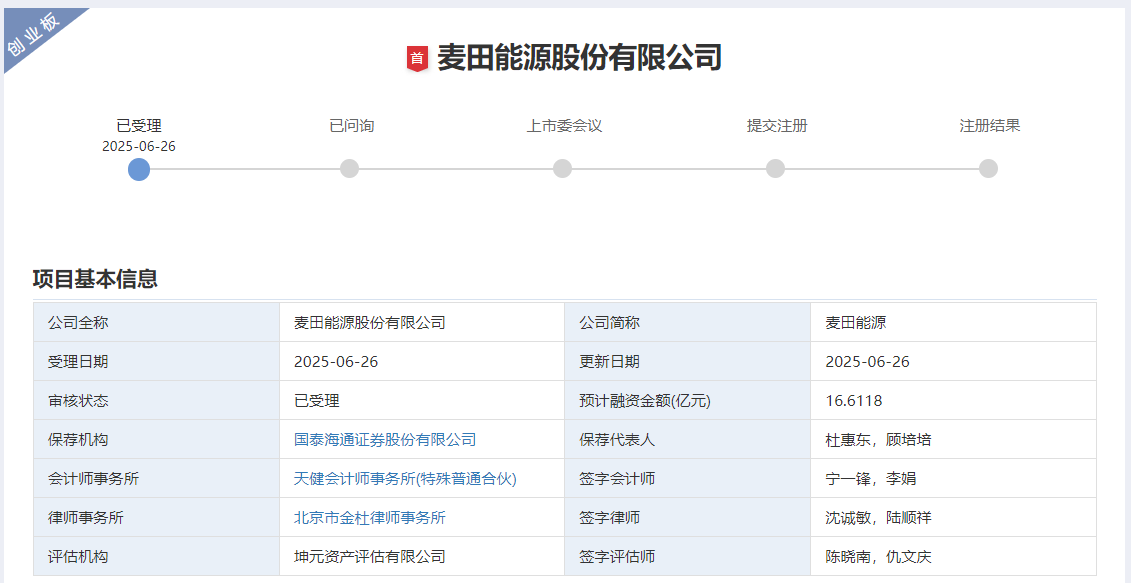Click the 预计融资金额 value 16.6118
The width and height of the screenshot is (1131, 583).
tap(851, 400)
